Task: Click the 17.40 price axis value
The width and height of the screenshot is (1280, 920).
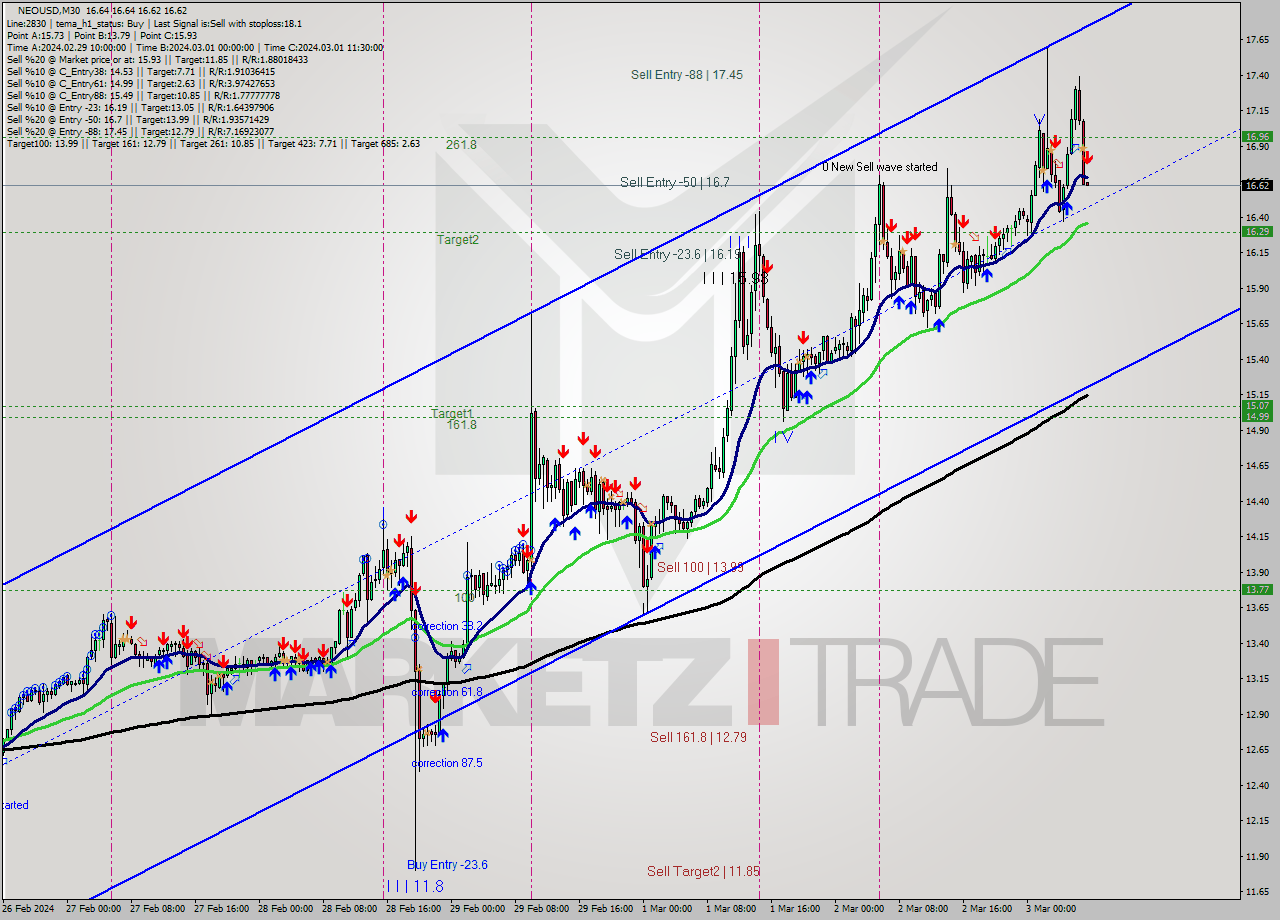Action: [x=1257, y=76]
